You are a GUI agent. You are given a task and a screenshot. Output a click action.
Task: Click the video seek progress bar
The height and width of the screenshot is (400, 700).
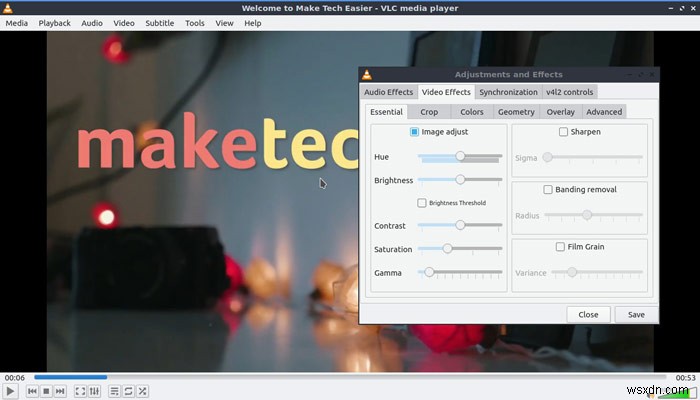(350, 377)
